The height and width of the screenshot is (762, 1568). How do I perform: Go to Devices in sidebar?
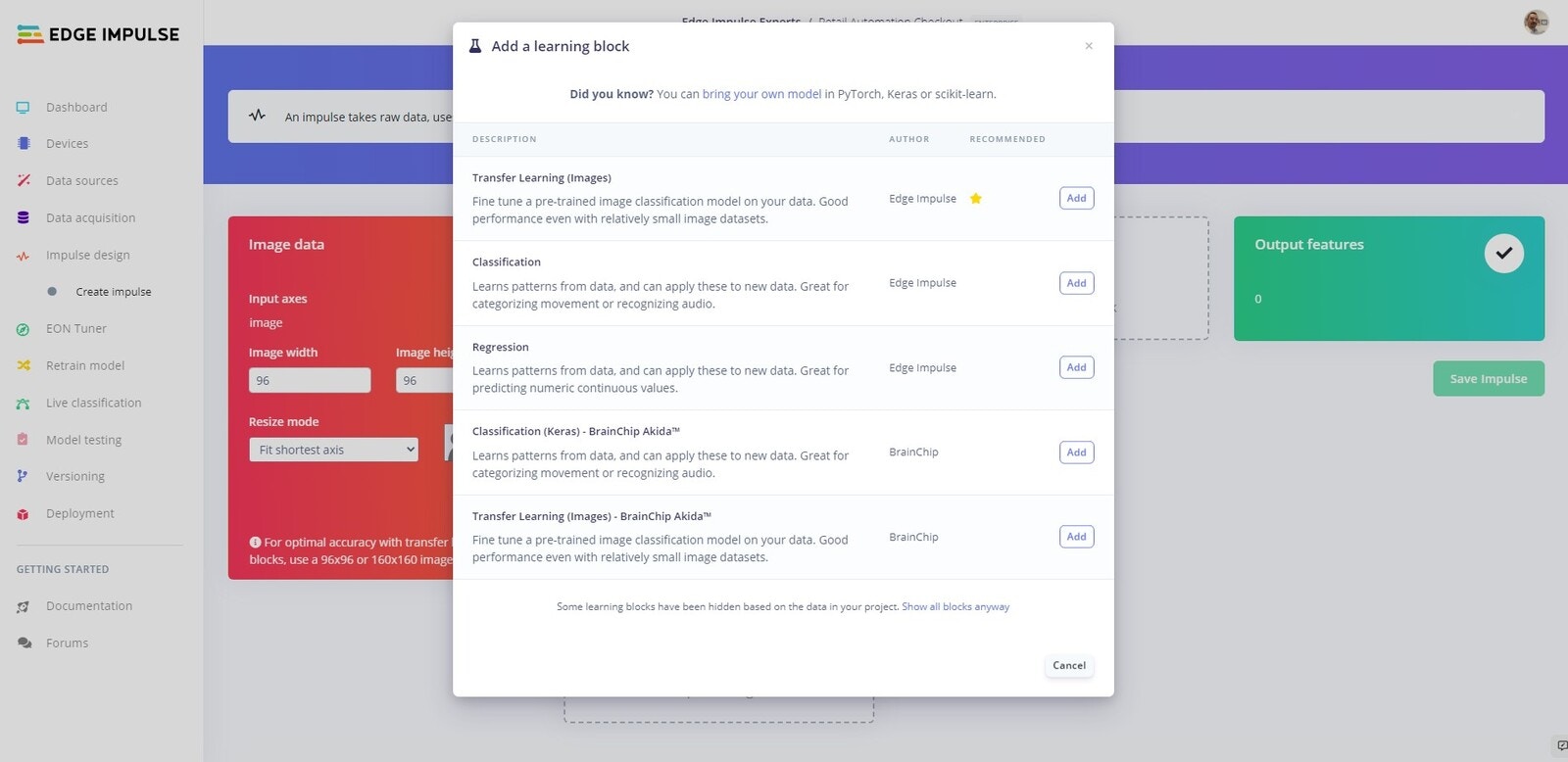click(67, 144)
